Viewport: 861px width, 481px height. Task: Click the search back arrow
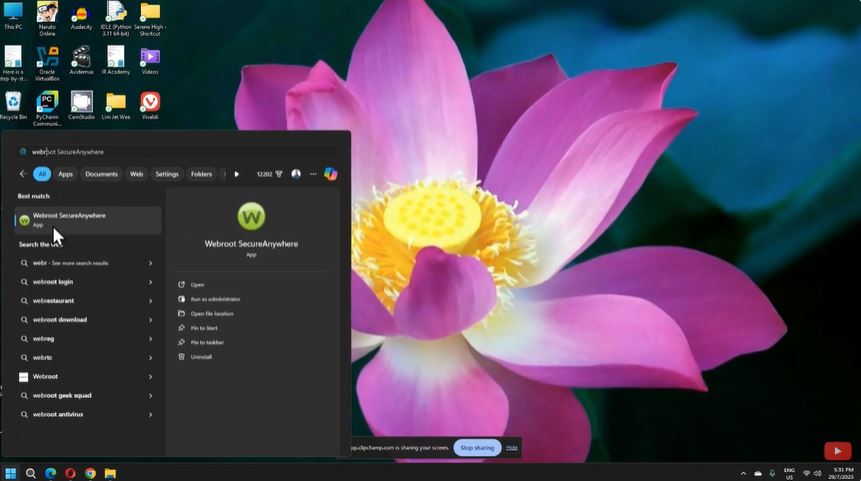click(23, 174)
